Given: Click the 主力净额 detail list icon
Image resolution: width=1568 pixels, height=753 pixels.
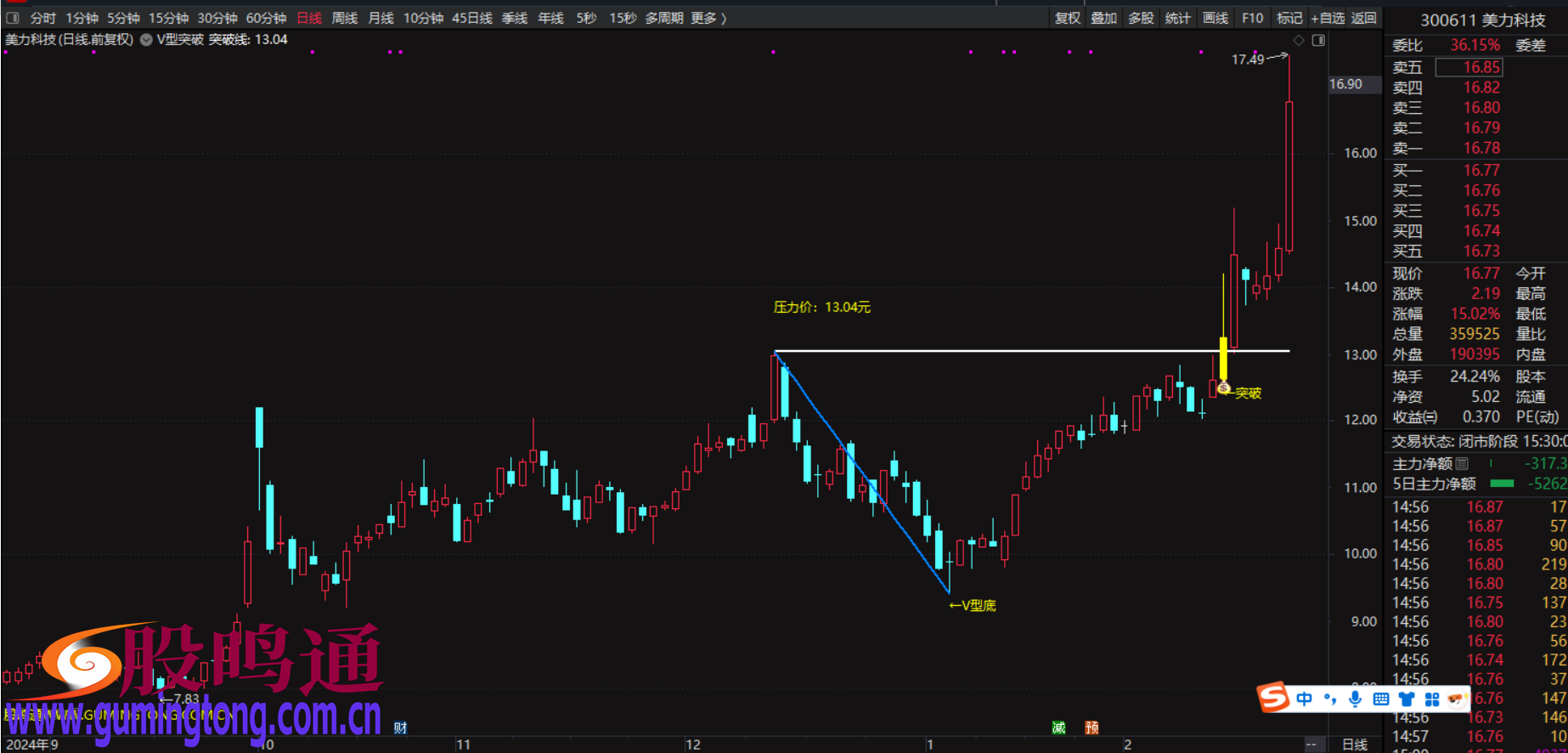Looking at the screenshot, I should pos(1462,463).
